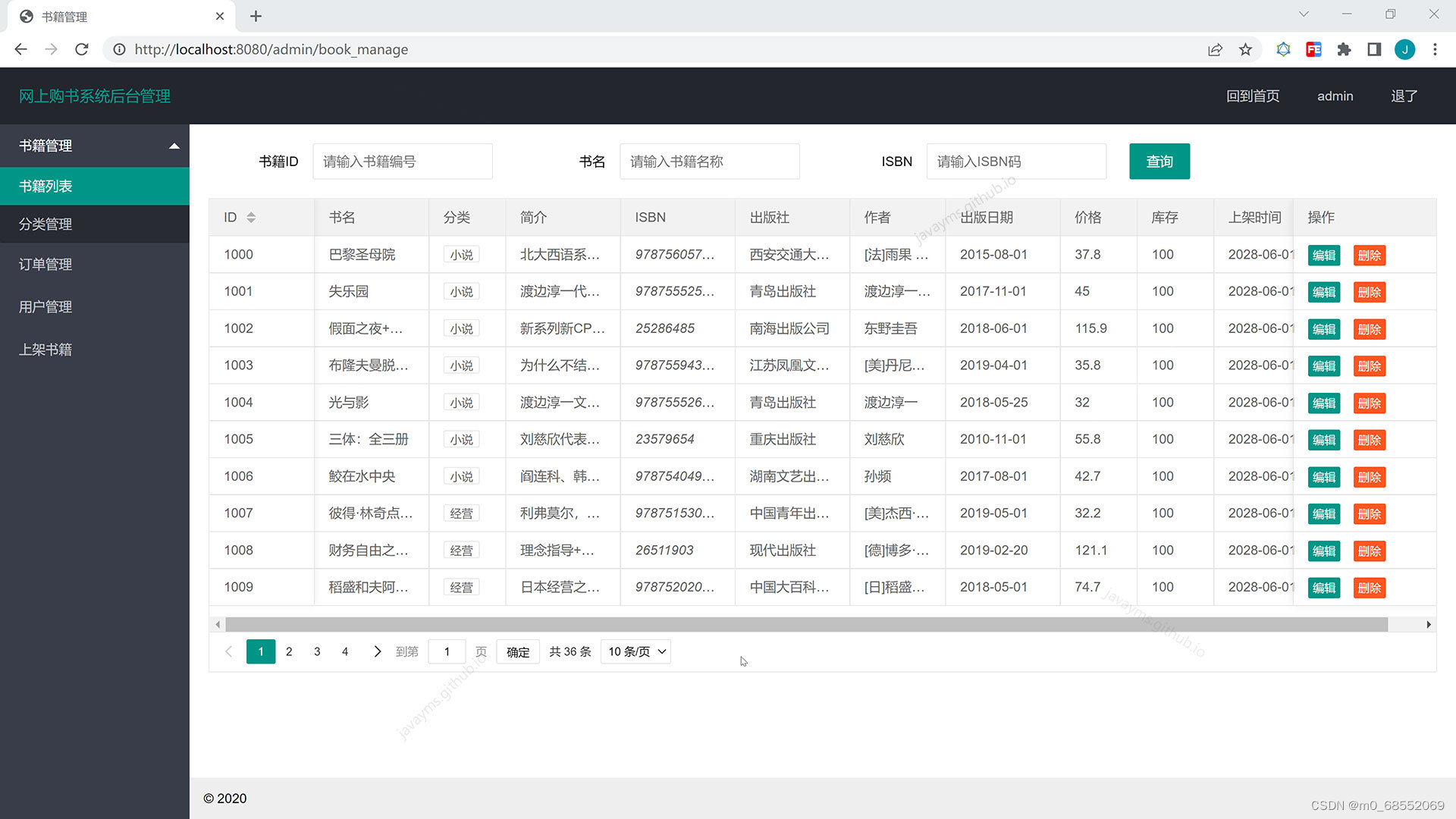Click the 网上购书系统后台管理 title

pos(95,96)
